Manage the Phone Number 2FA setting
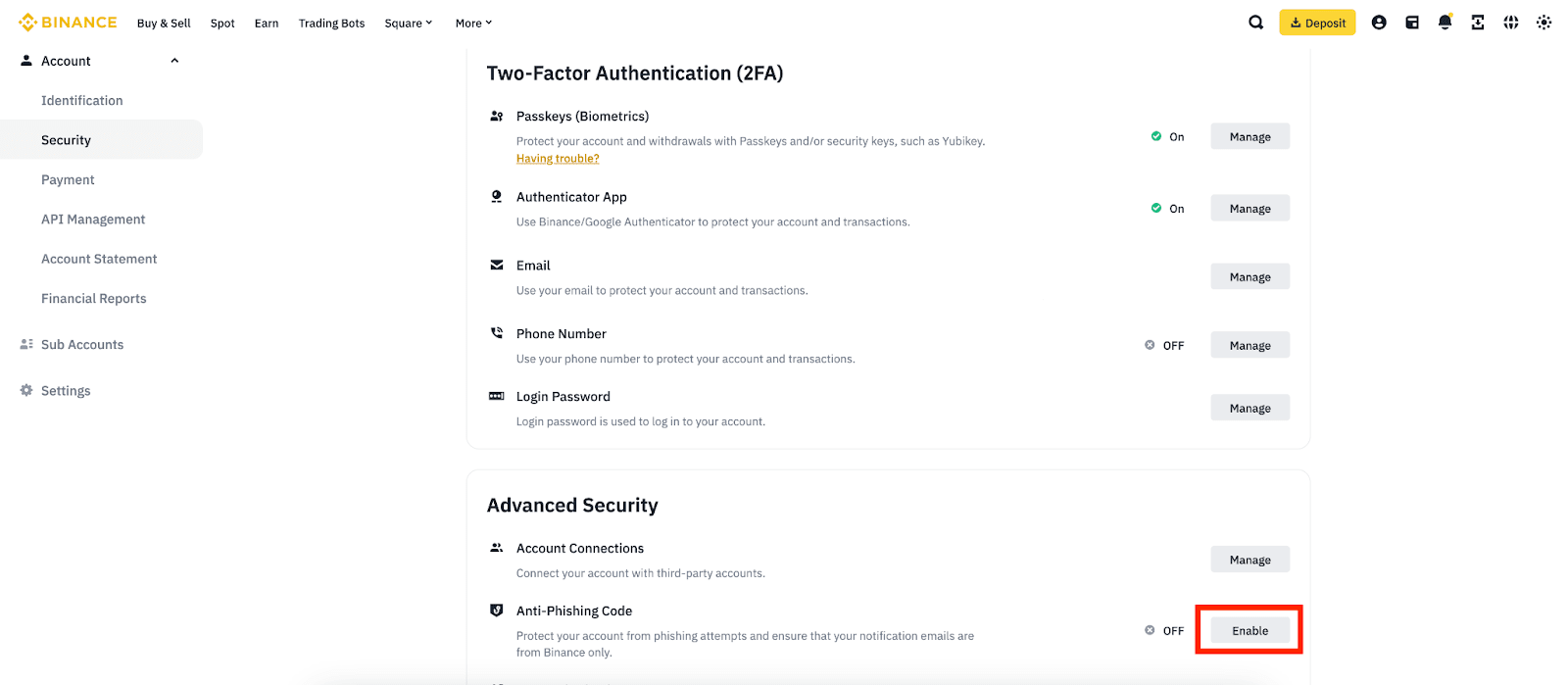Screen dimensions: 1568x685 [1249, 345]
